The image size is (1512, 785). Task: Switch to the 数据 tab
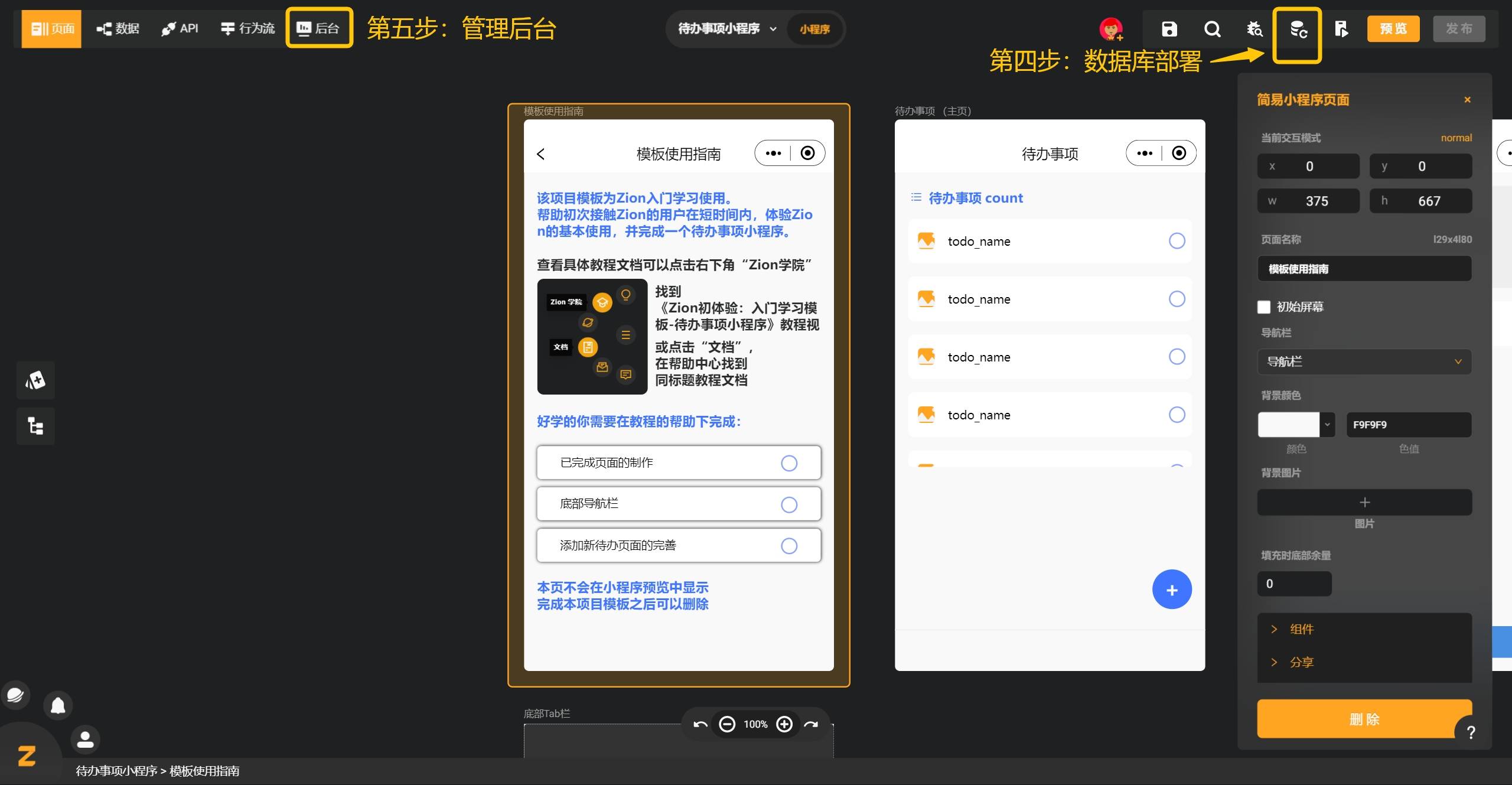[118, 28]
